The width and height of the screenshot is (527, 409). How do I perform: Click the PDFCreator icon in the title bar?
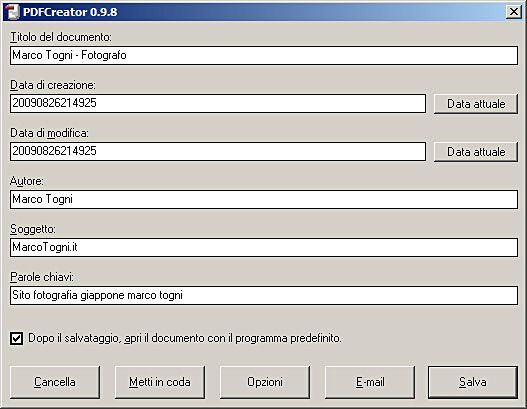tap(13, 12)
